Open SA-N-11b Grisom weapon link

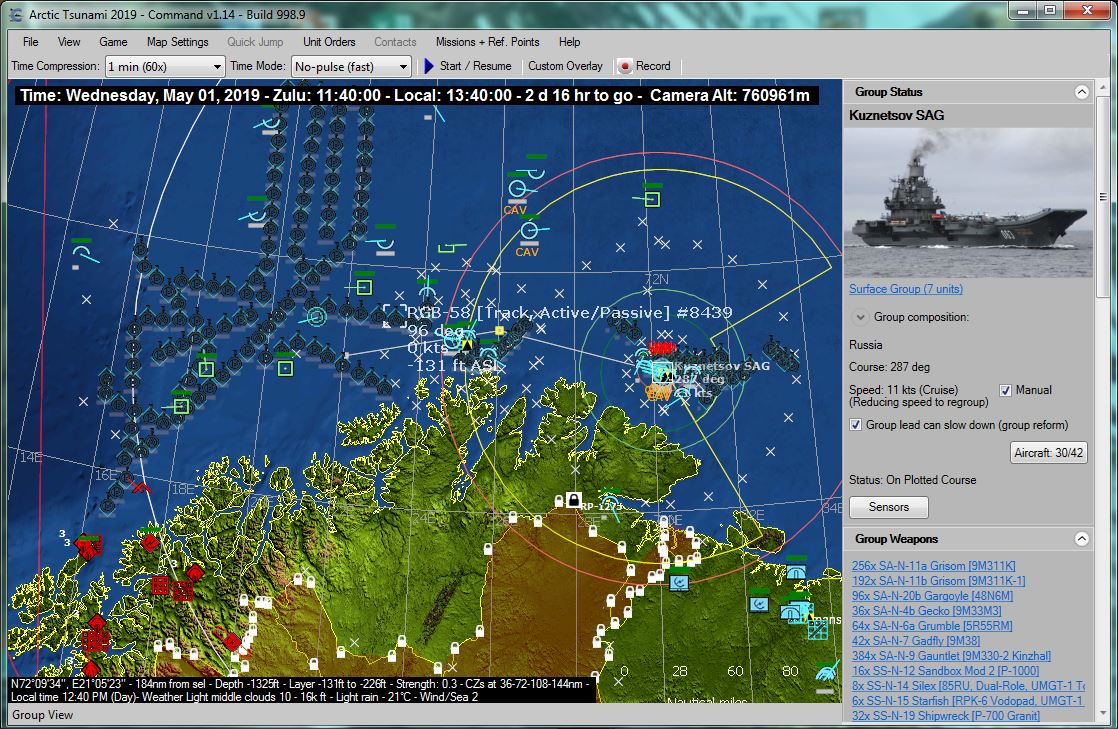[x=938, y=581]
